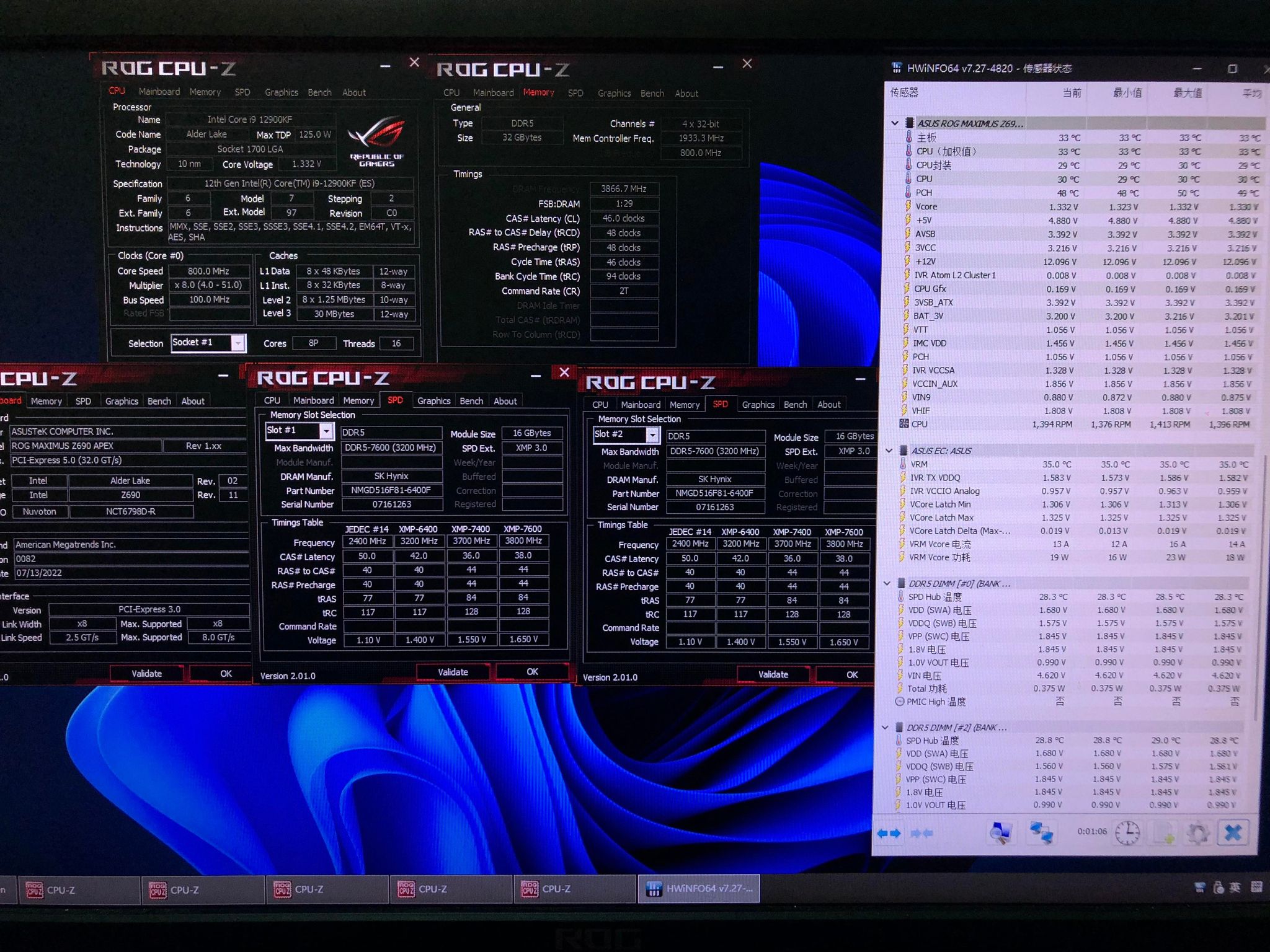Activate the HWiNFO64 v7.27 taskbar button
This screenshot has width=1270, height=952.
coord(698,889)
